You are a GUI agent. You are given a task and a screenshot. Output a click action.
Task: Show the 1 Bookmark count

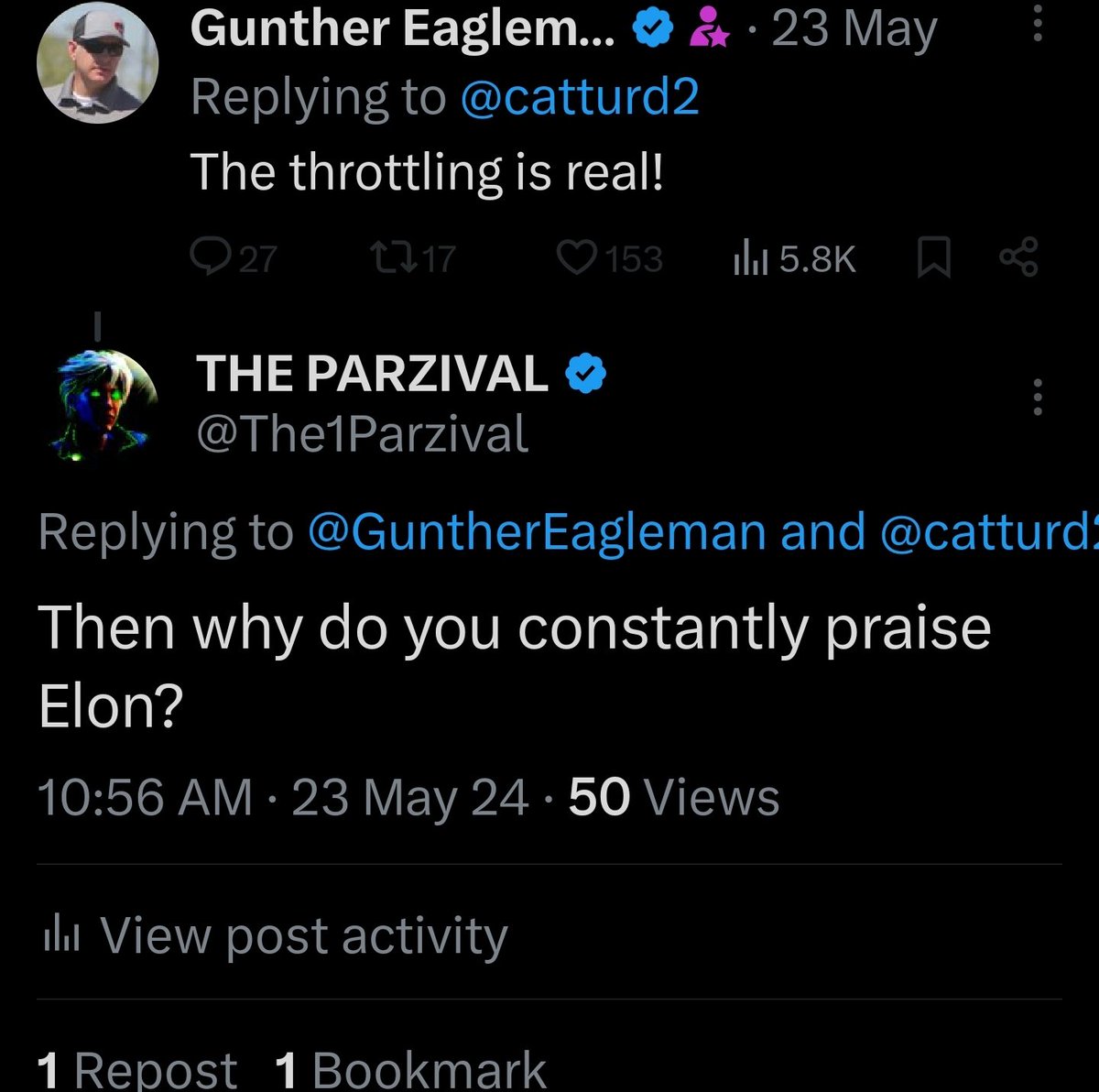(410, 1069)
